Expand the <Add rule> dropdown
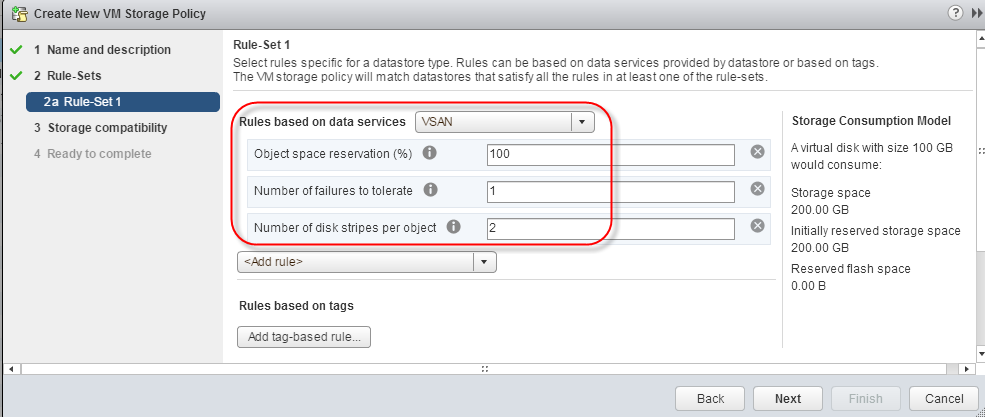 [x=367, y=262]
